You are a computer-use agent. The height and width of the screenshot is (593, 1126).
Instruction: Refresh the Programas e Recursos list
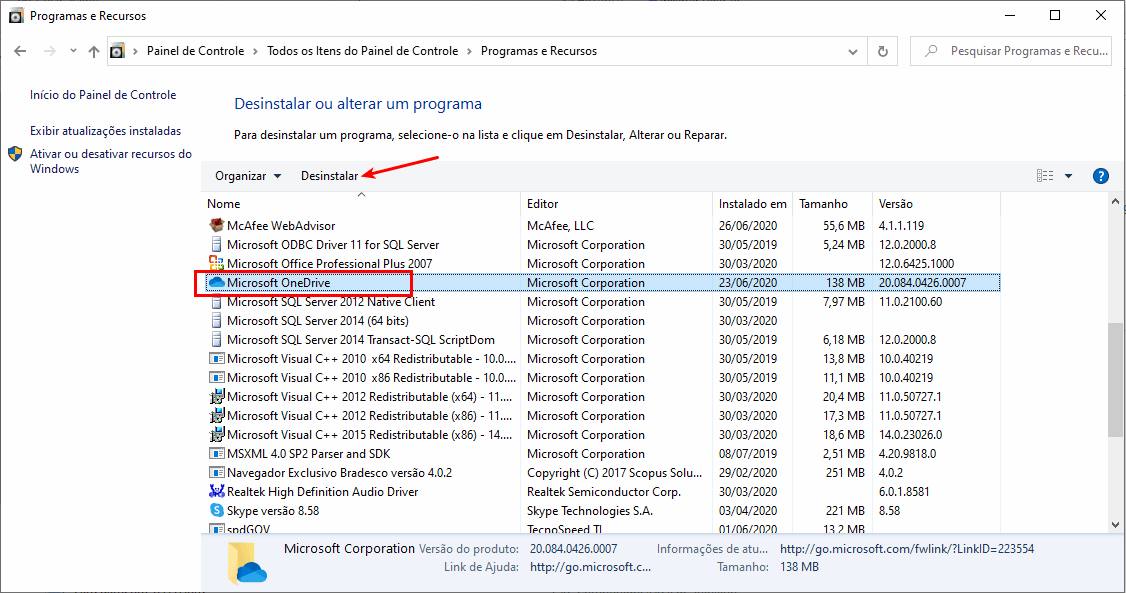coord(883,51)
